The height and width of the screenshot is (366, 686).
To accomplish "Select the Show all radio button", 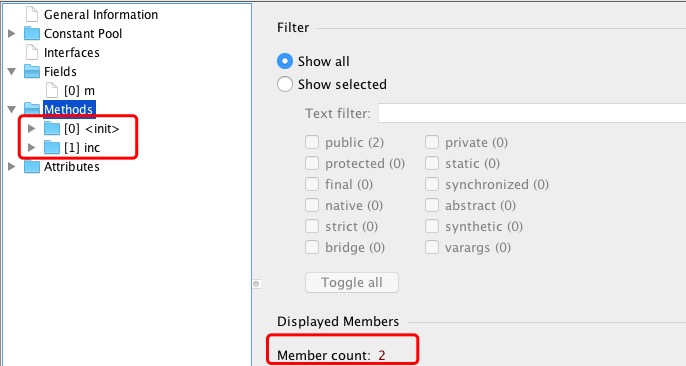I will pos(285,61).
